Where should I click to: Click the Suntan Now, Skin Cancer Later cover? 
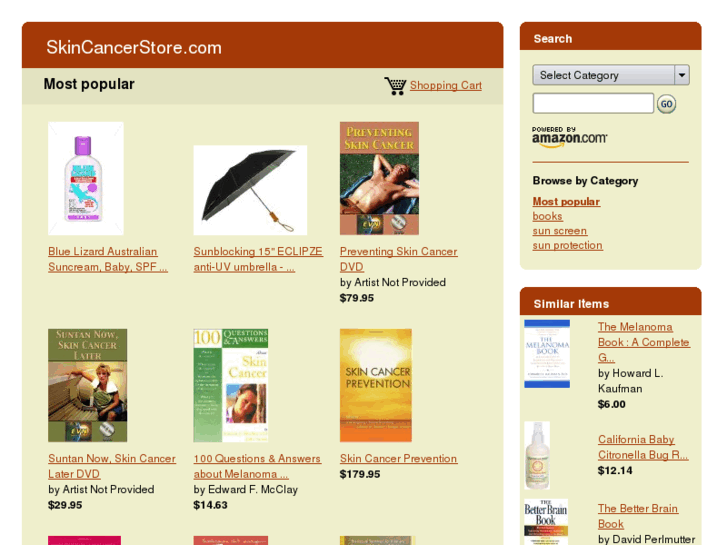point(88,385)
